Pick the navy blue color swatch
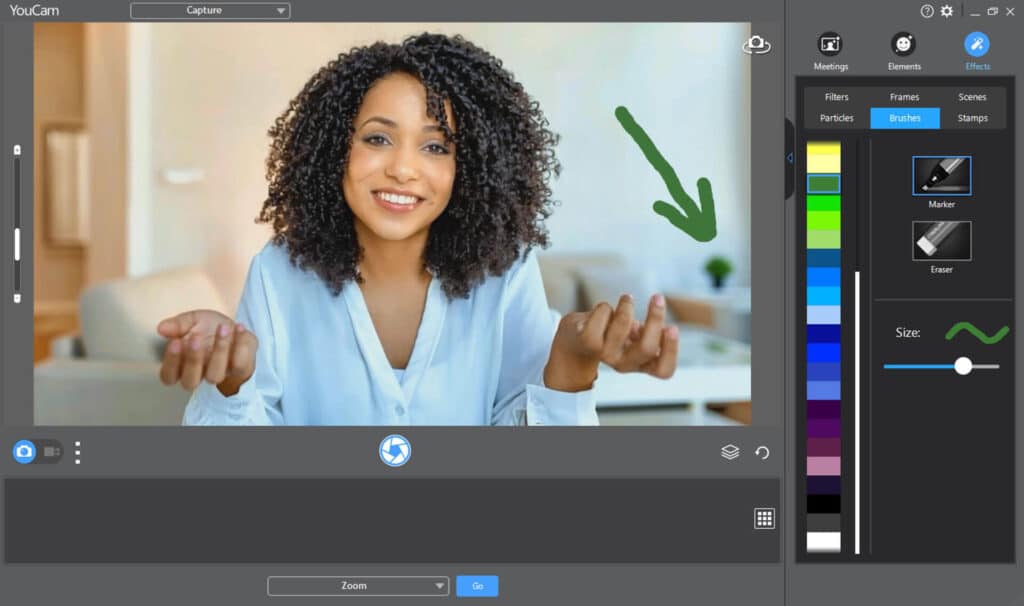This screenshot has width=1024, height=606. pyautogui.click(x=824, y=334)
